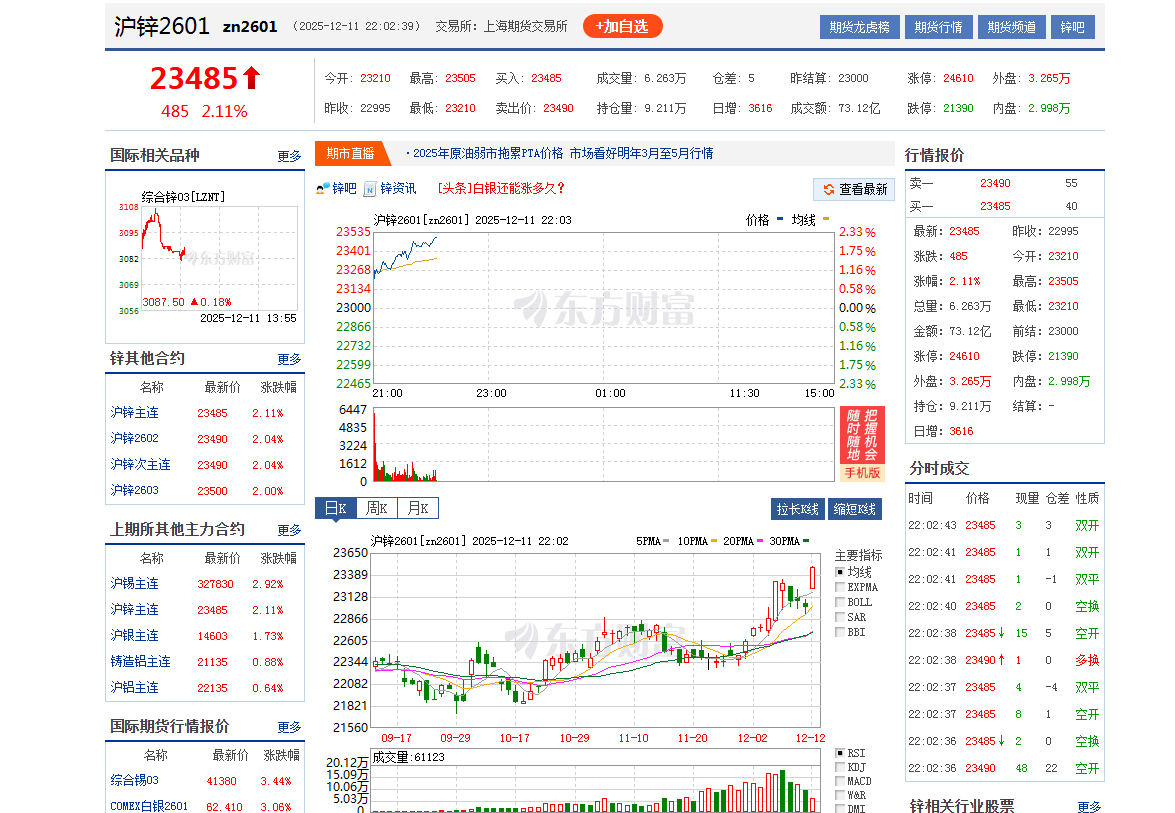Click 多换 entry in 分时成交
Viewport: 1175px width, 813px height.
point(1087,660)
